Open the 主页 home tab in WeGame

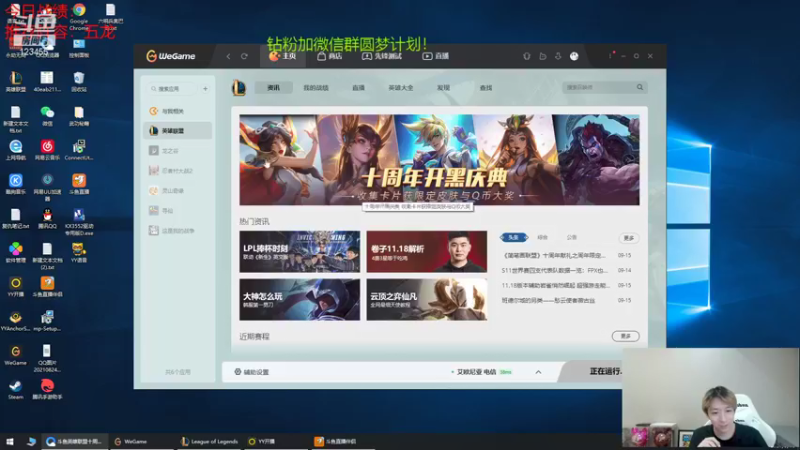pos(283,56)
